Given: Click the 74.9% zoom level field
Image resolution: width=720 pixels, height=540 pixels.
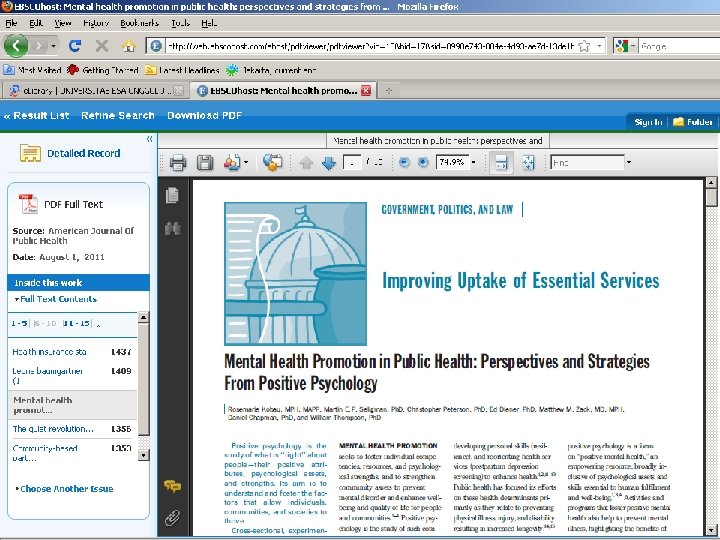Looking at the screenshot, I should point(452,162).
